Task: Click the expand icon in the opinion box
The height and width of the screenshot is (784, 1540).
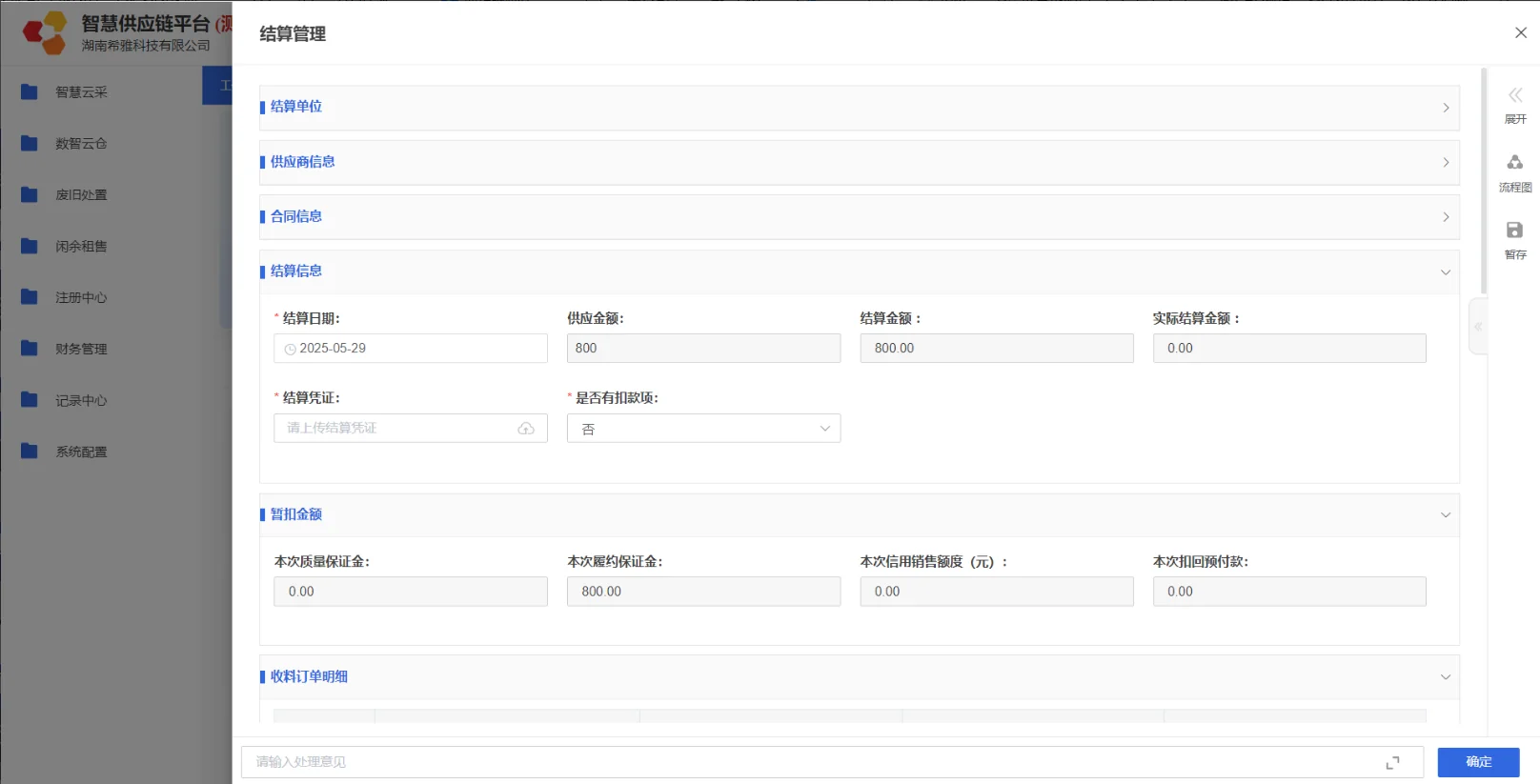Action: [x=1393, y=762]
